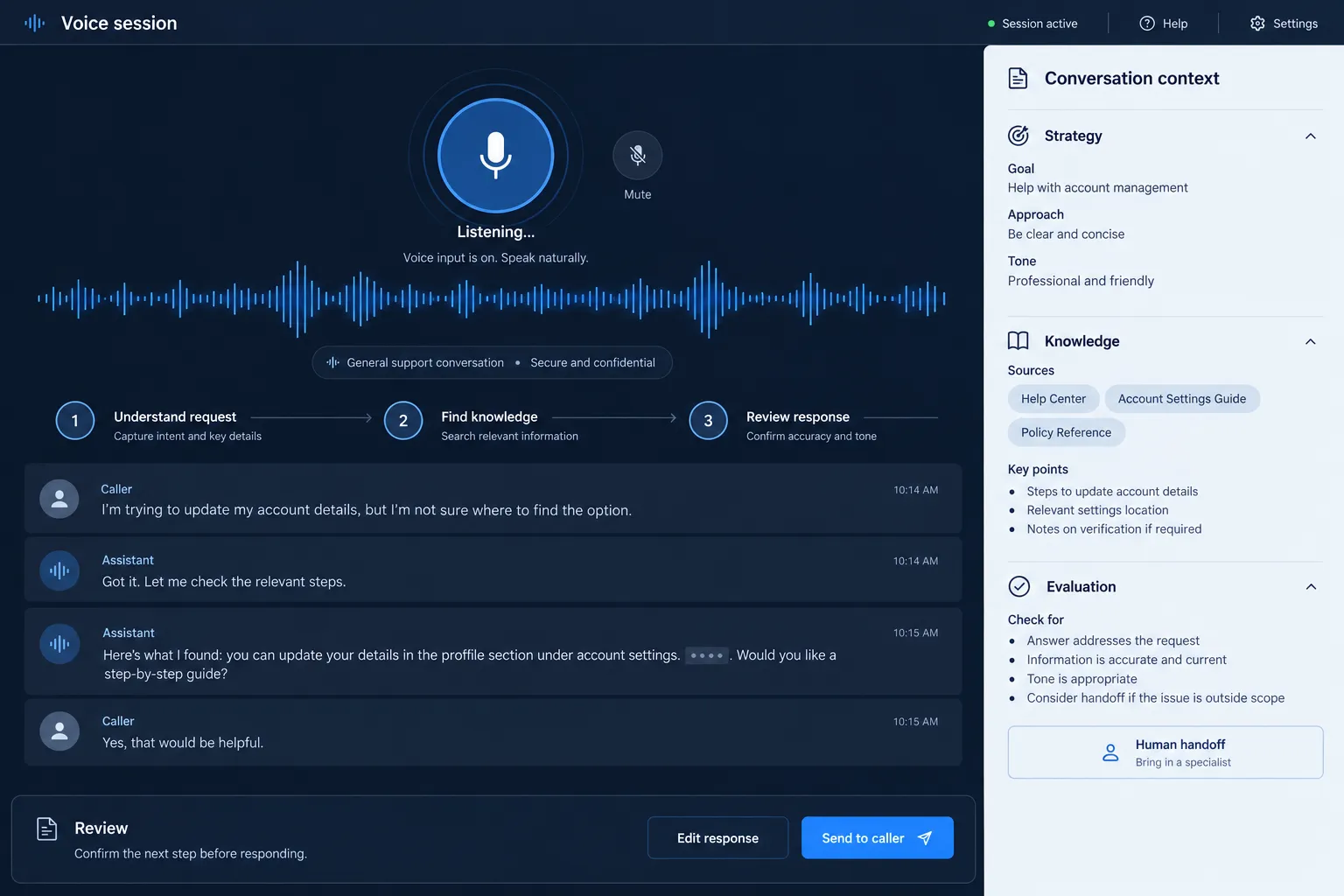Viewport: 1344px width, 896px height.
Task: Select the Account Settings Guide source chip
Action: click(1182, 399)
